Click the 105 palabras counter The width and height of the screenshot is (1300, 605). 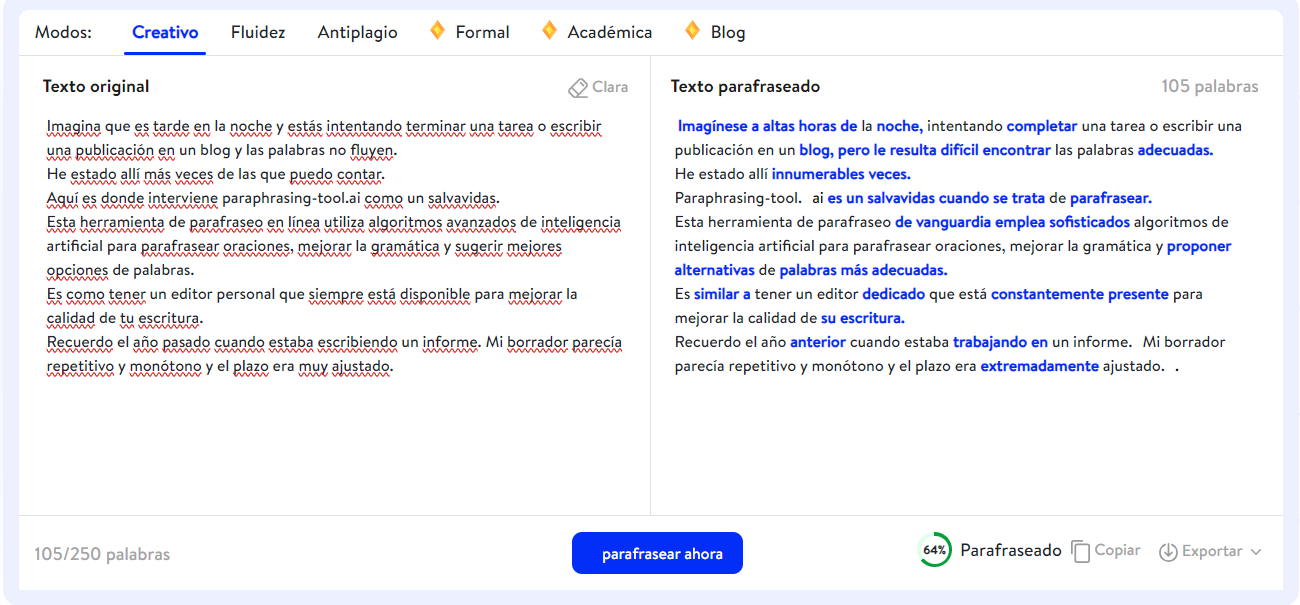pyautogui.click(x=1210, y=87)
